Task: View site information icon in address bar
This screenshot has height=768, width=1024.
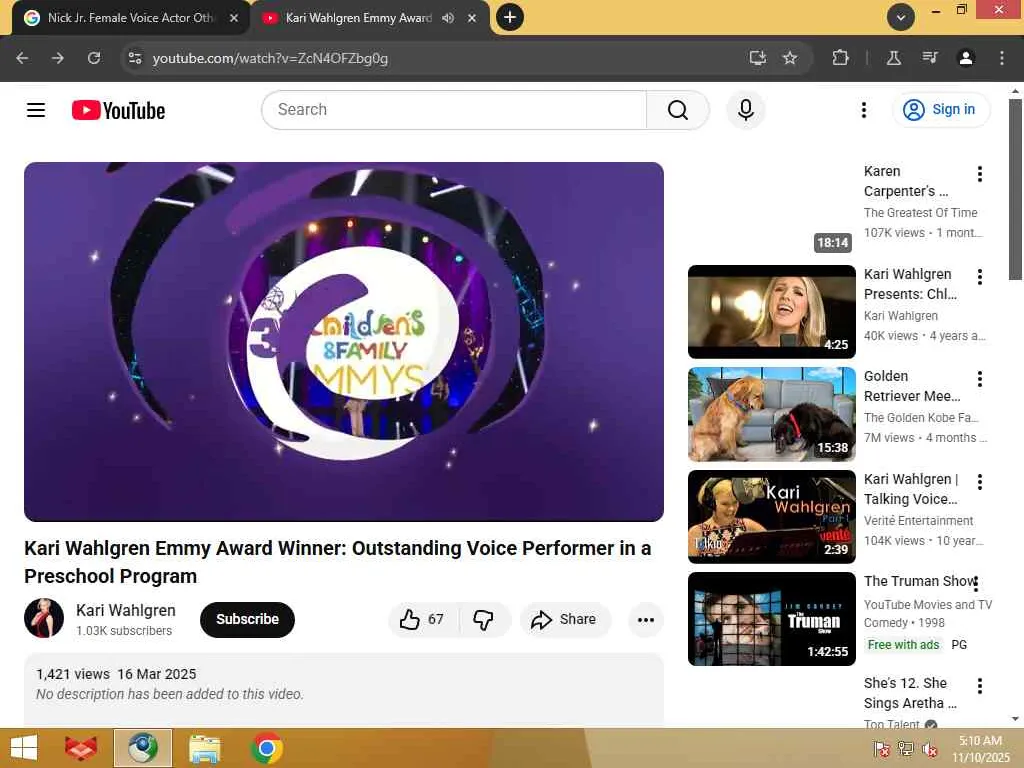Action: click(x=135, y=58)
